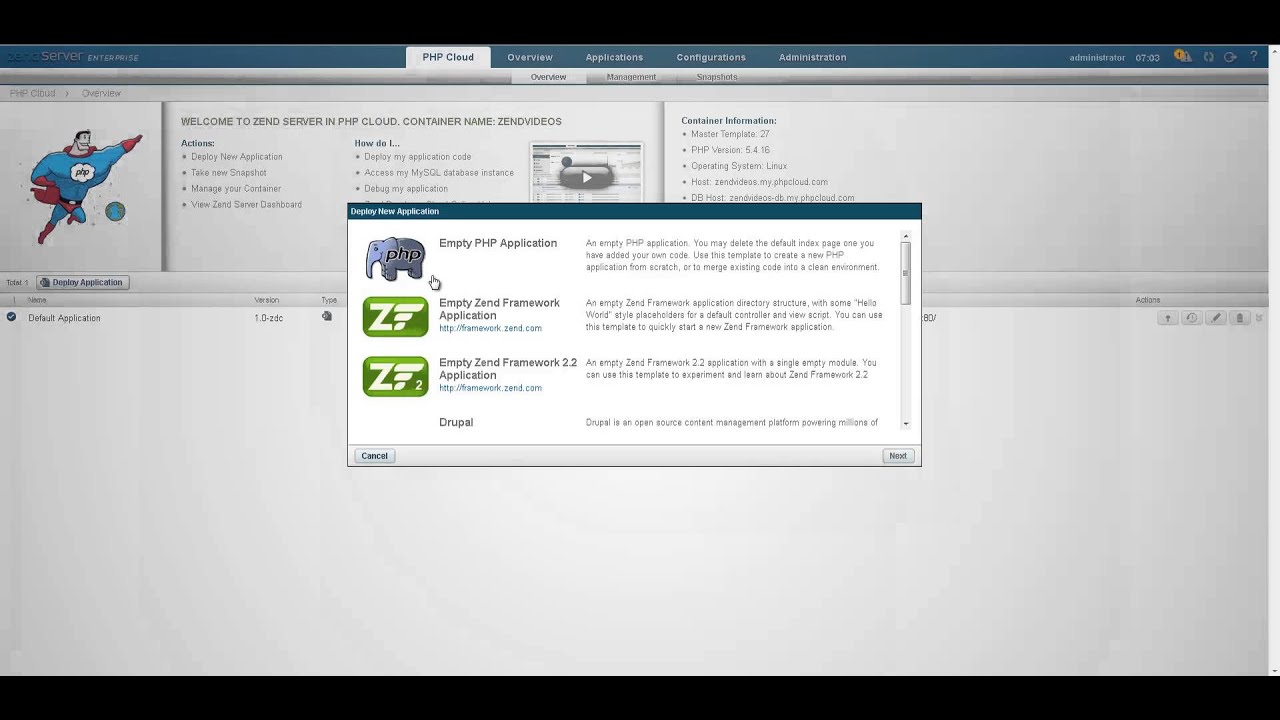Click the PHP Cloud breadcrumb
Viewport: 1280px width, 720px height.
coord(32,93)
